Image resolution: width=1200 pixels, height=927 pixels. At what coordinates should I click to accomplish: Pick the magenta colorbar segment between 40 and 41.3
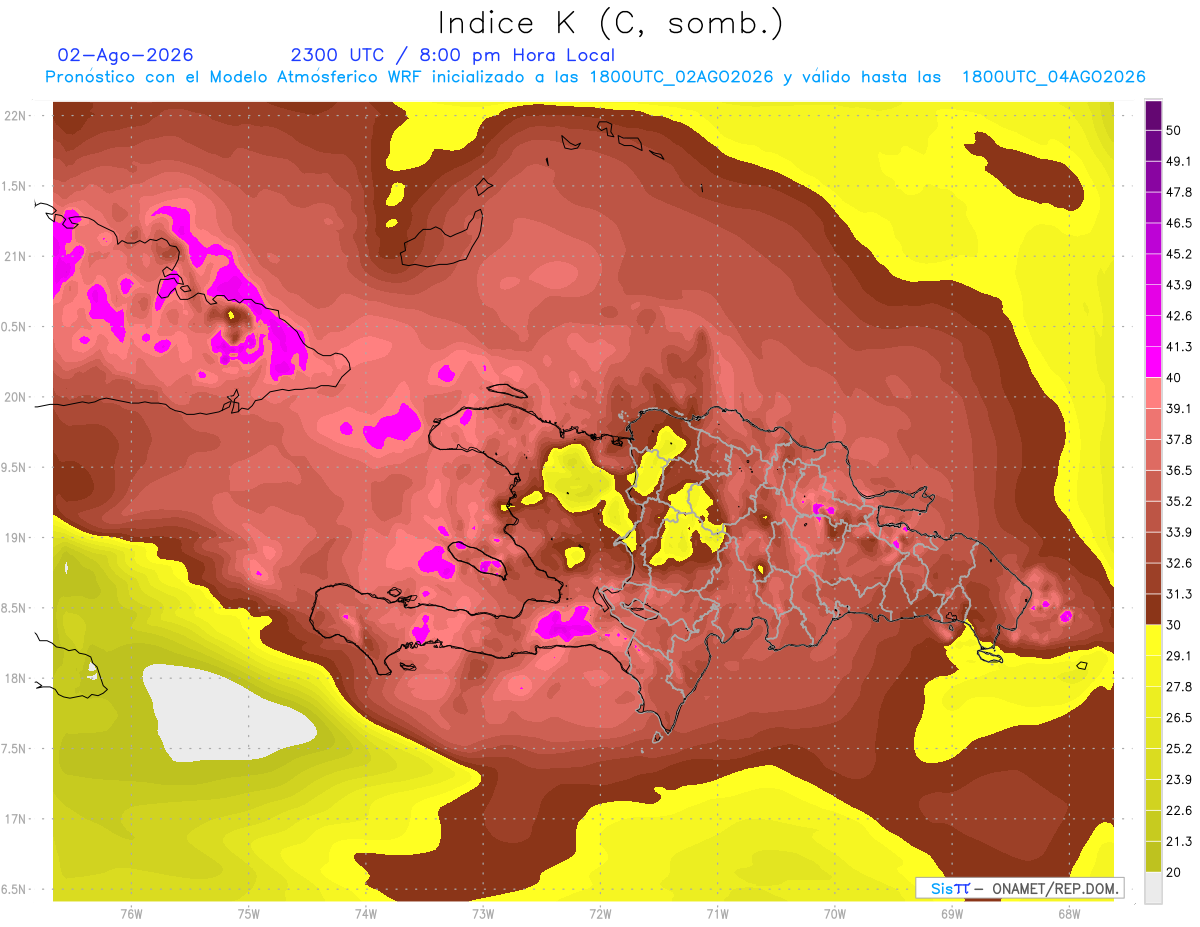click(x=1153, y=362)
